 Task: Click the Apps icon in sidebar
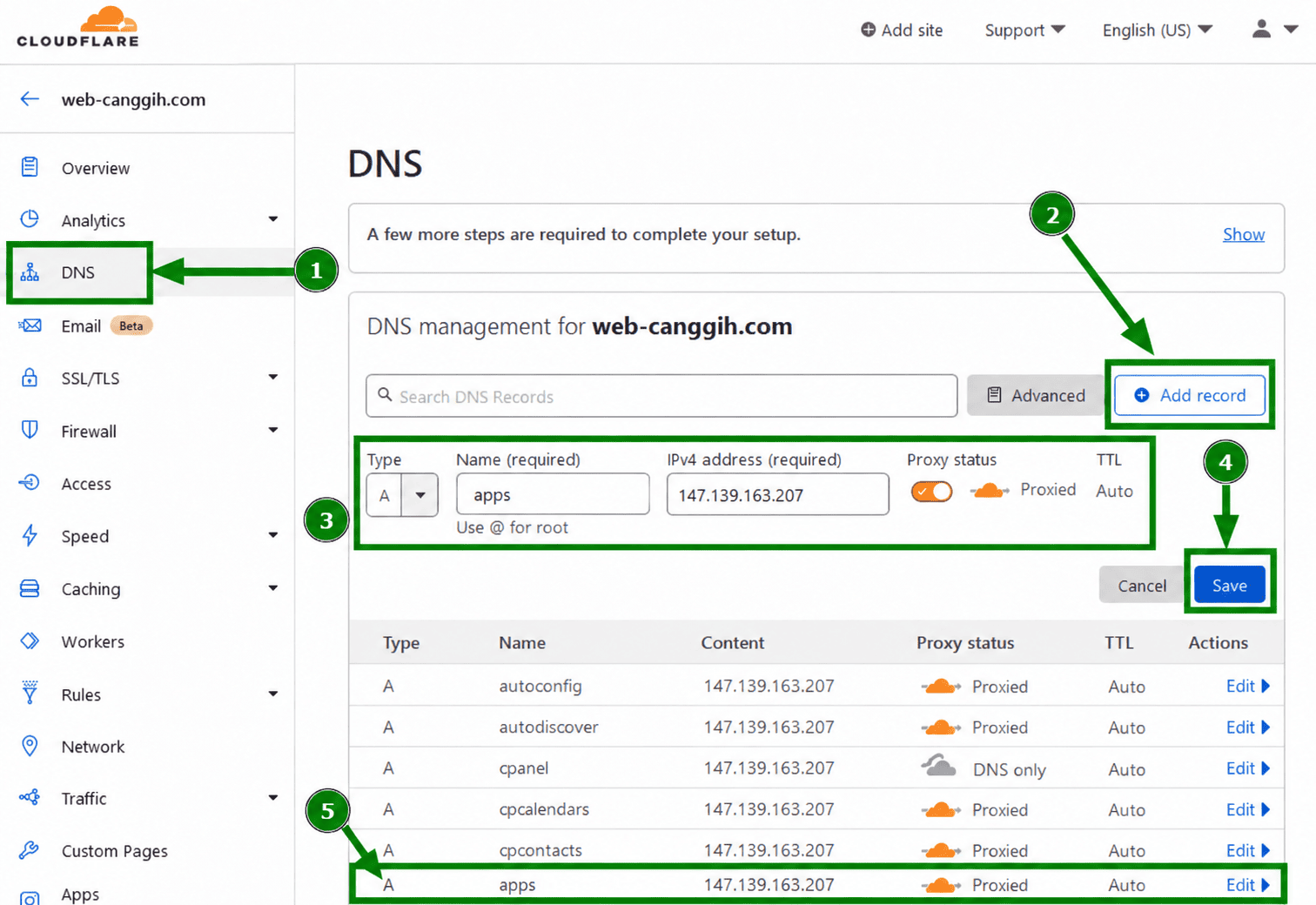tap(30, 897)
